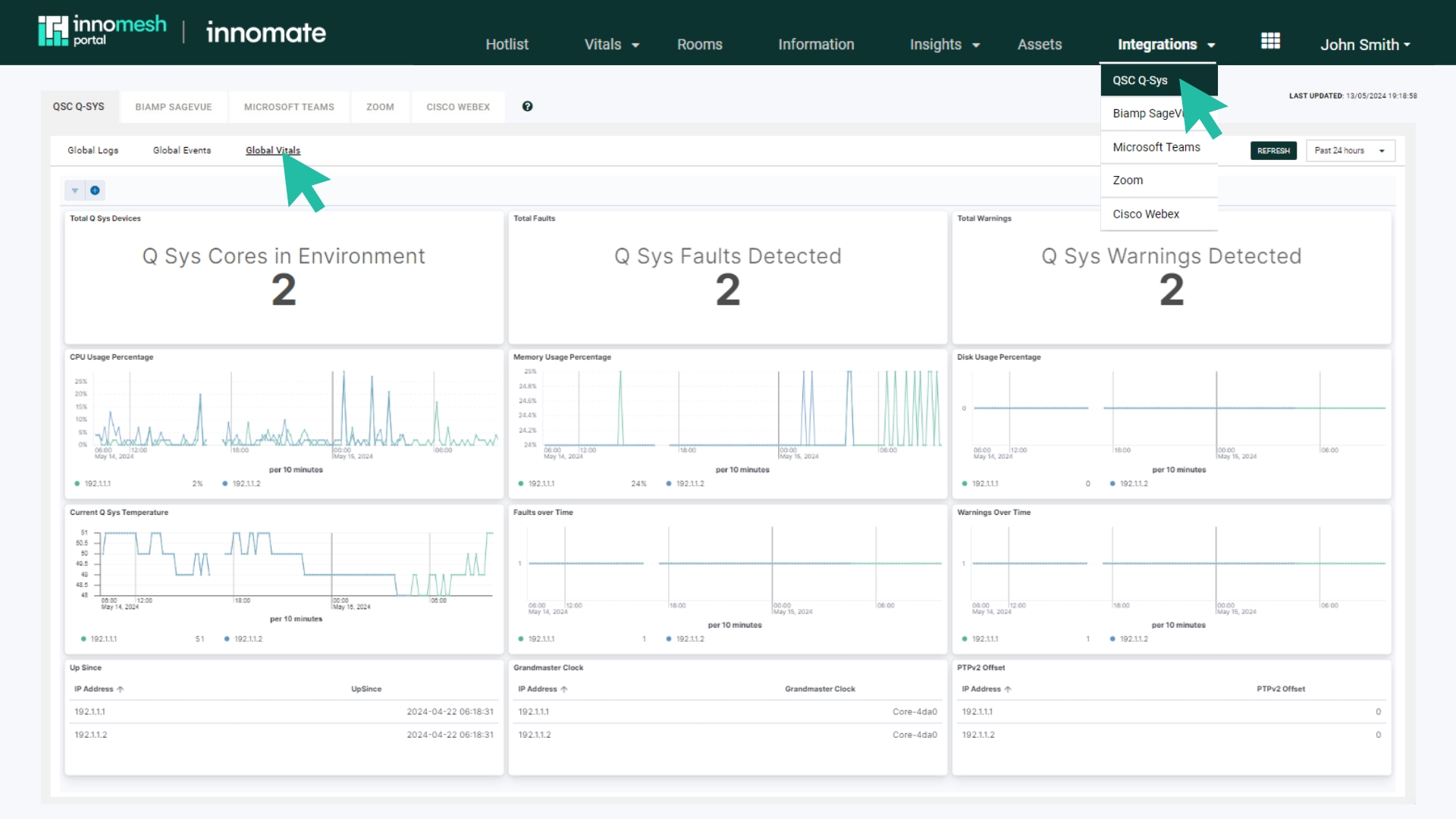Sort Grandmaster Clock table by IP Address arrow
Image resolution: width=1456 pixels, height=819 pixels.
click(564, 689)
